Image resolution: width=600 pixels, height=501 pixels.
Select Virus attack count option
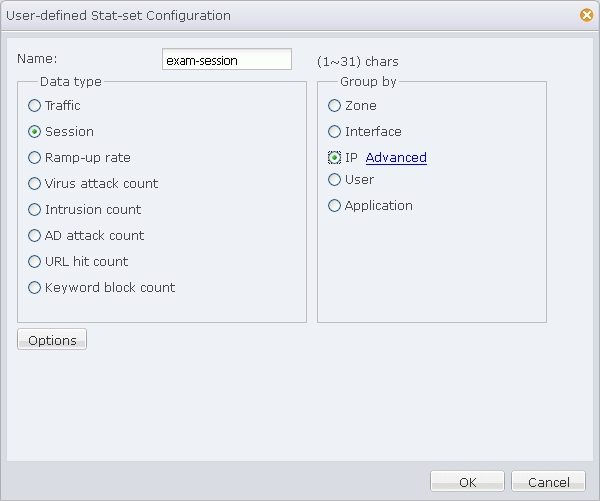pyautogui.click(x=35, y=183)
